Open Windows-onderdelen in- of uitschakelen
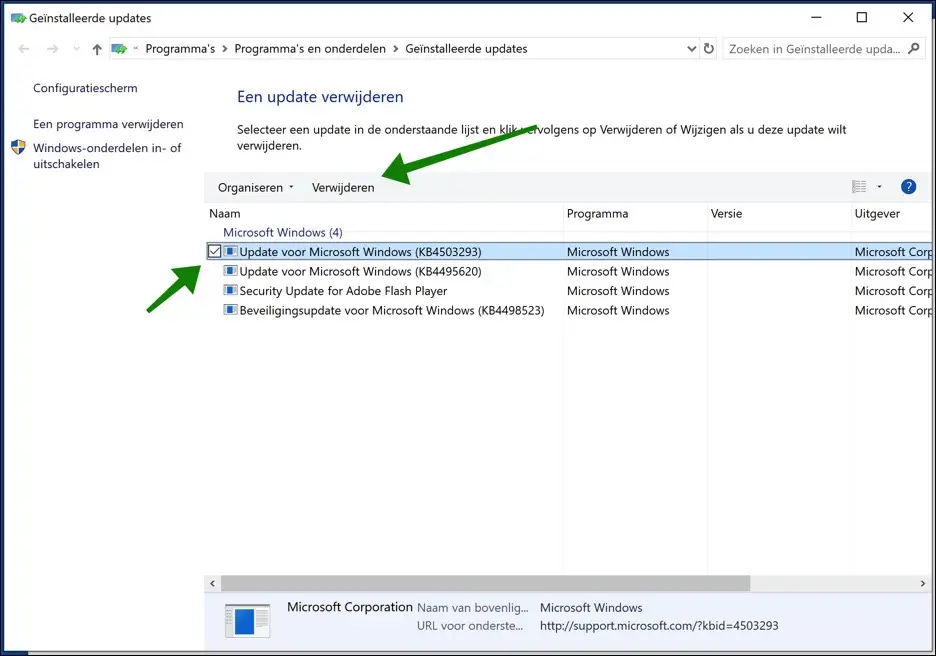936x656 pixels. pyautogui.click(x=107, y=156)
